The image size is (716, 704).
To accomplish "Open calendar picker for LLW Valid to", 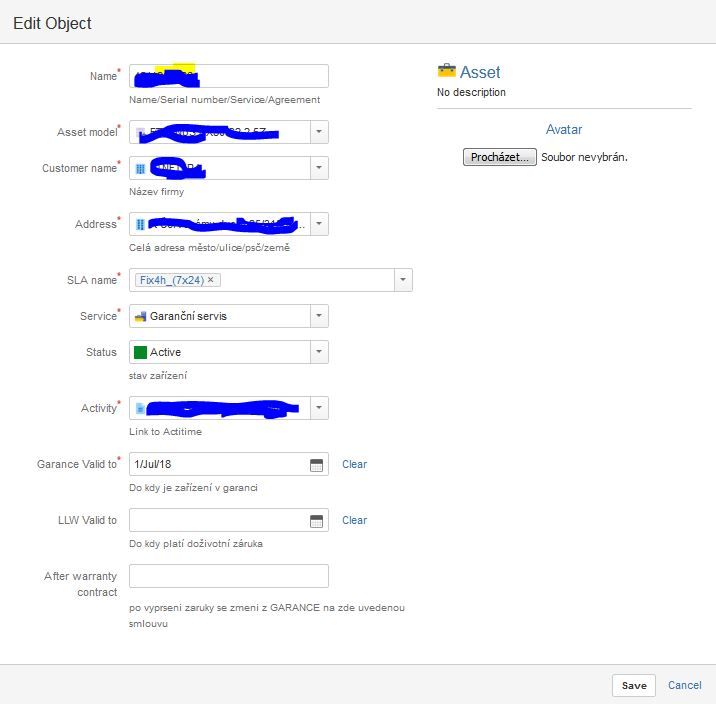I will click(x=316, y=521).
